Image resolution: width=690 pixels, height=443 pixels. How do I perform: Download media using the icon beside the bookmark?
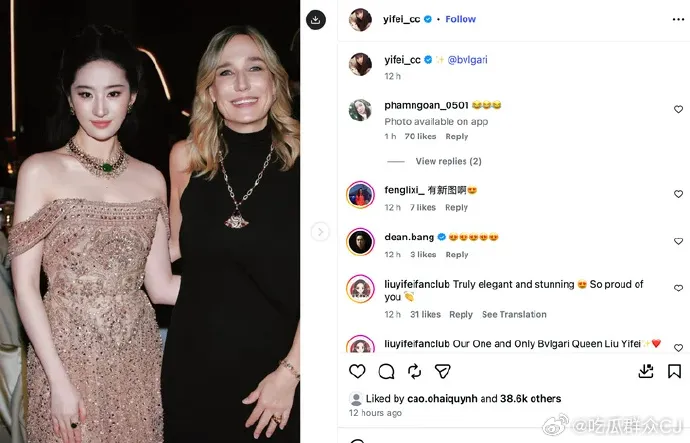click(646, 371)
